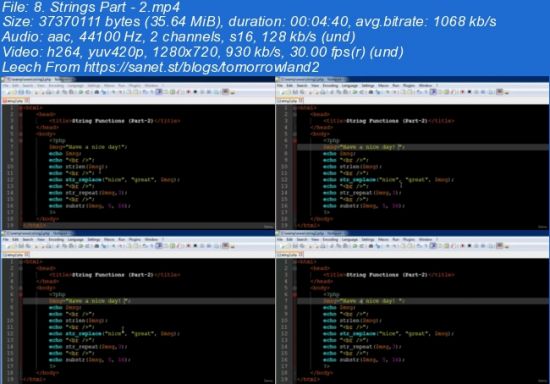Collapse html fold marker on line 1, top-left frame
550x384 pixels.
click(21, 108)
